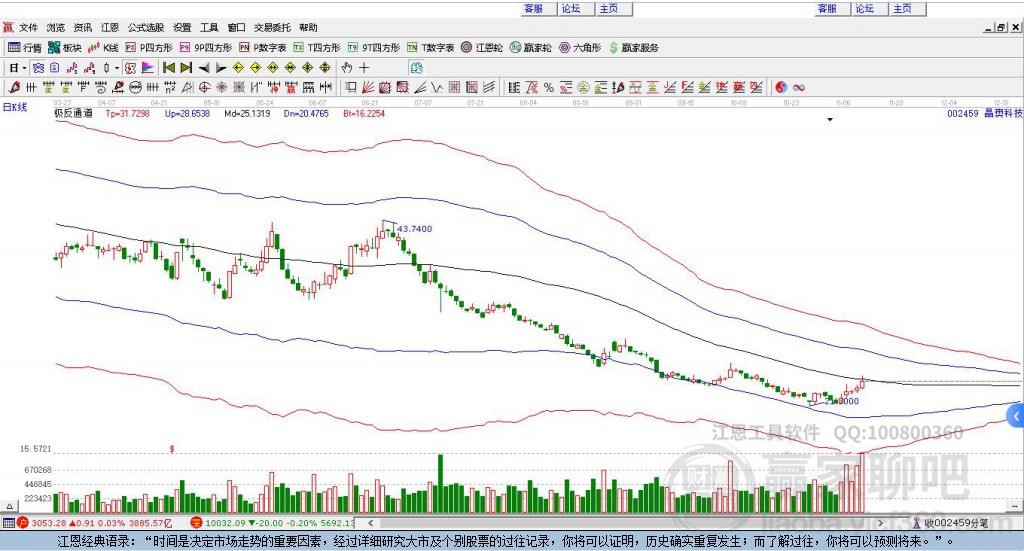Click first yellow diamond left-arrow icon
The image size is (1024, 551).
238,68
